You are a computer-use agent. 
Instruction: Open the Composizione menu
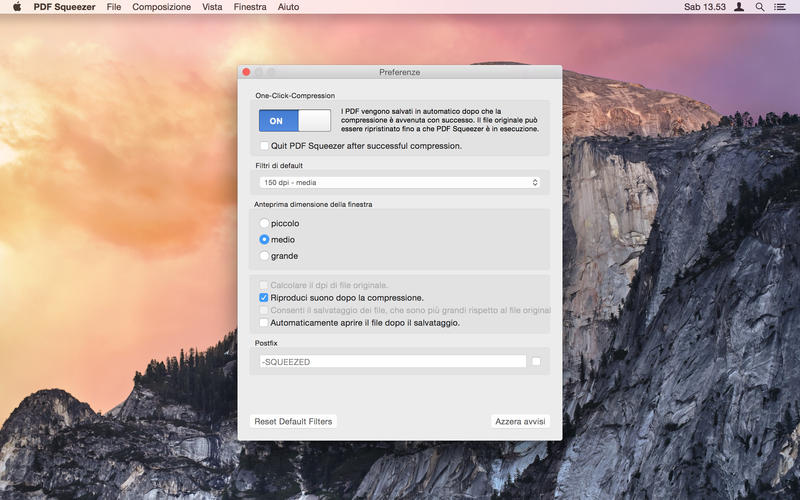pyautogui.click(x=161, y=7)
